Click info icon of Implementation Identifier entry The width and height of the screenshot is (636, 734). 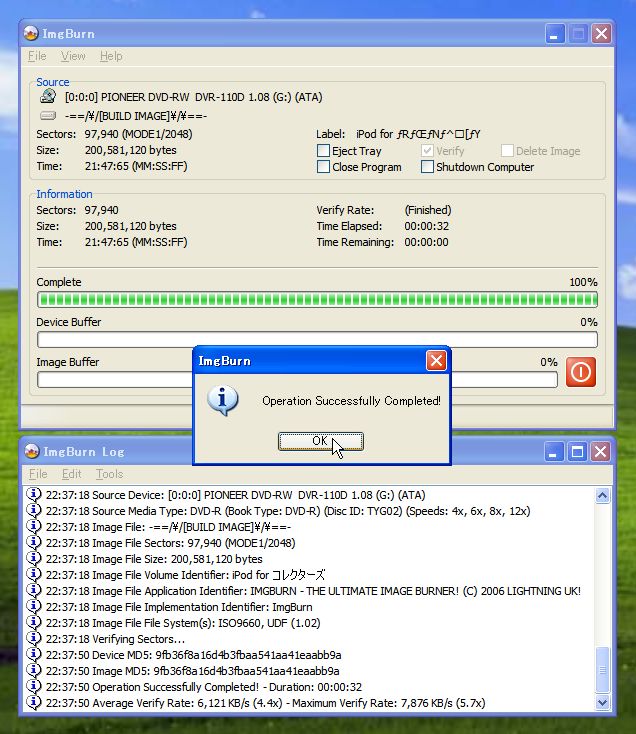34,606
